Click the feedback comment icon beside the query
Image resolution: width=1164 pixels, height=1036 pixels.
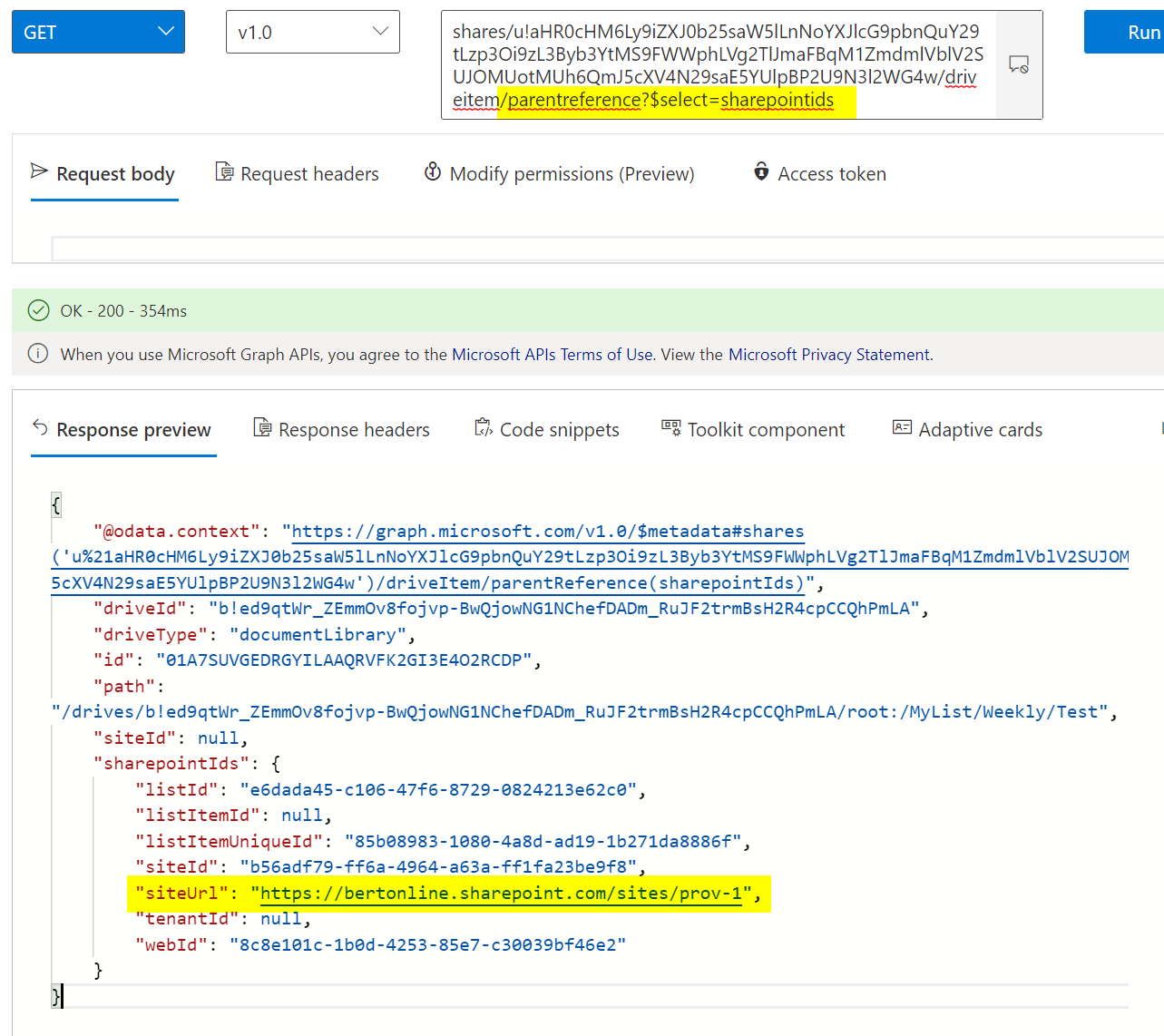(x=1019, y=64)
